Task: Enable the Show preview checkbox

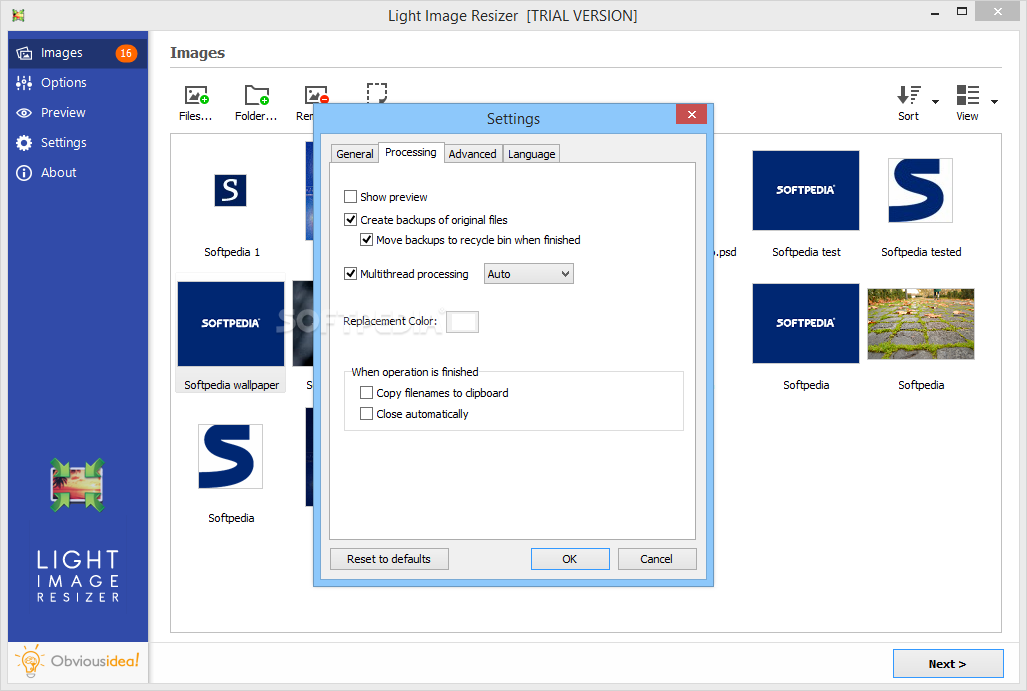Action: (350, 196)
